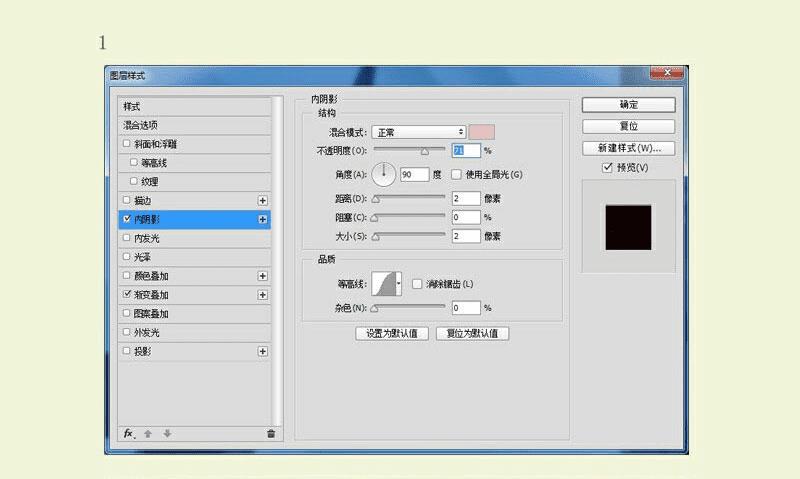Enable the 图案叠加 checkbox
The width and height of the screenshot is (800, 479).
tap(127, 313)
